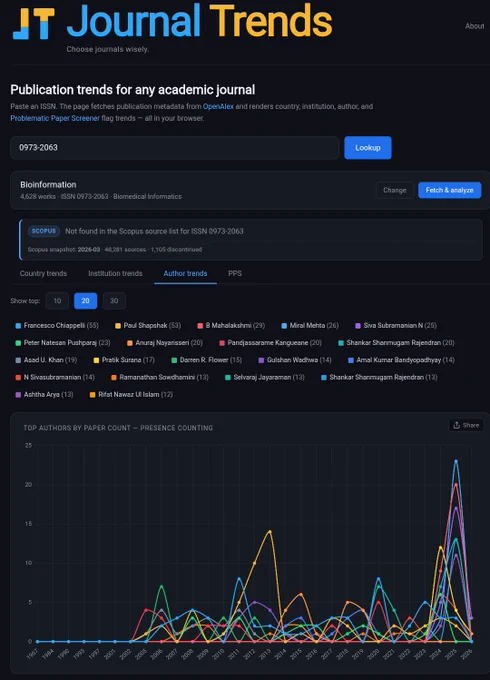Toggle B Mahalakshmi legend entry
This screenshot has width=490, height=680.
tap(231, 325)
